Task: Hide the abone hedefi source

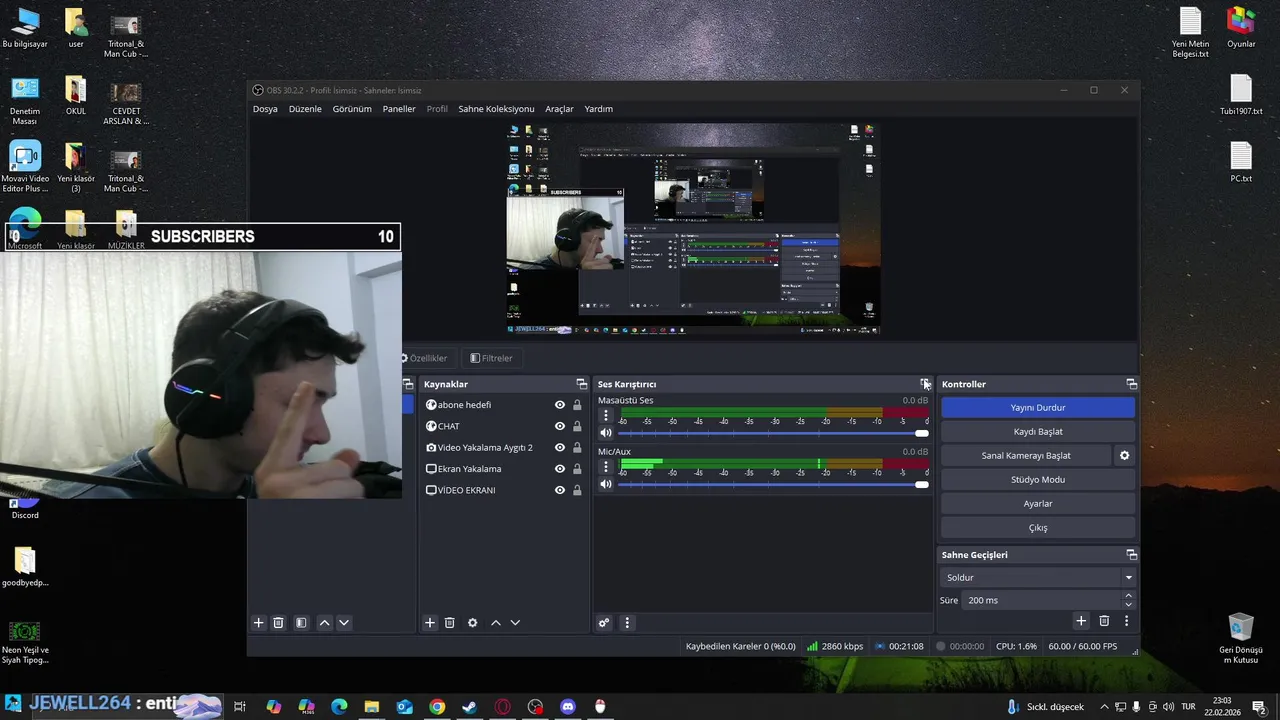Action: tap(560, 405)
